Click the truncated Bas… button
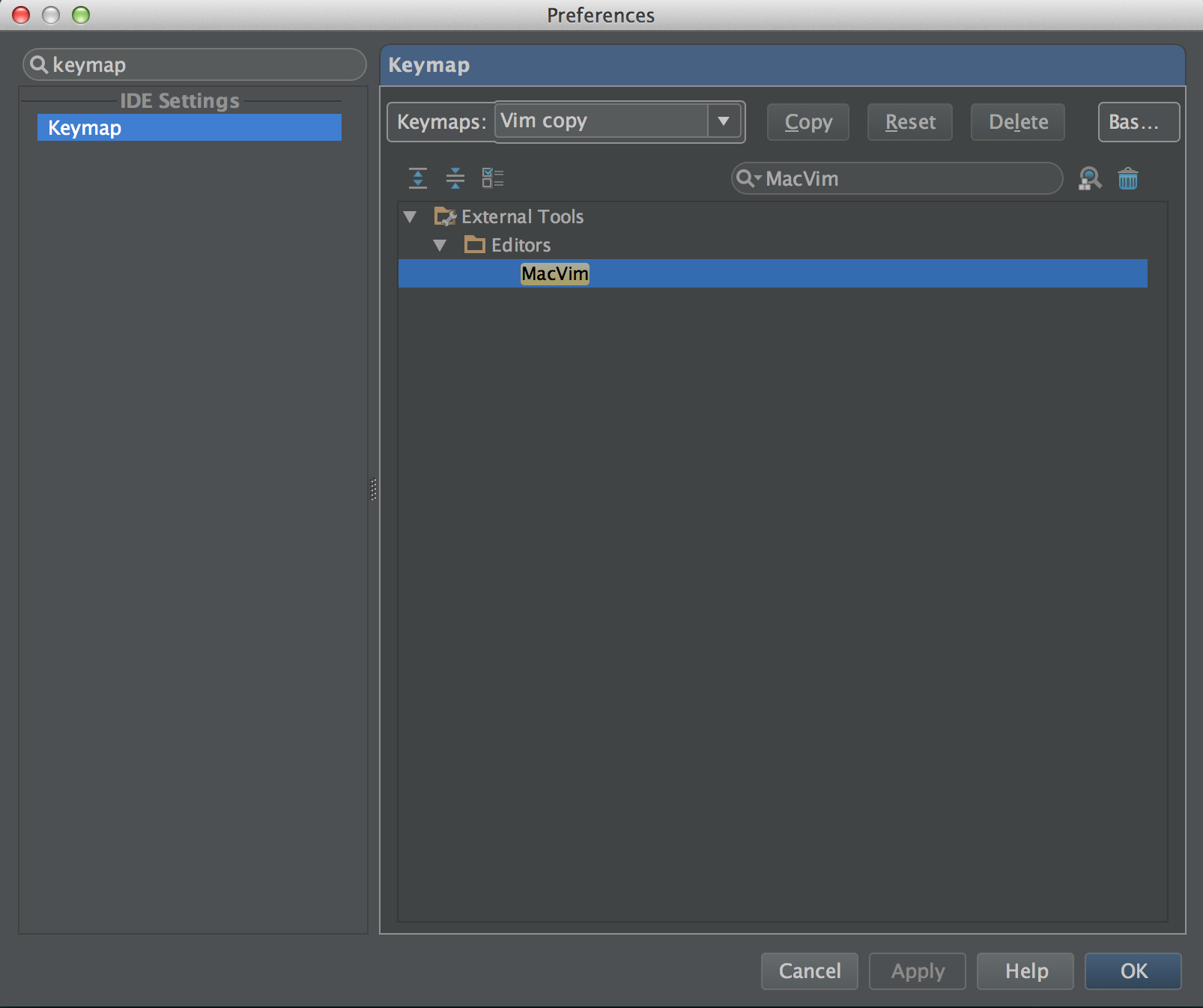This screenshot has height=1008, width=1203. [x=1139, y=122]
